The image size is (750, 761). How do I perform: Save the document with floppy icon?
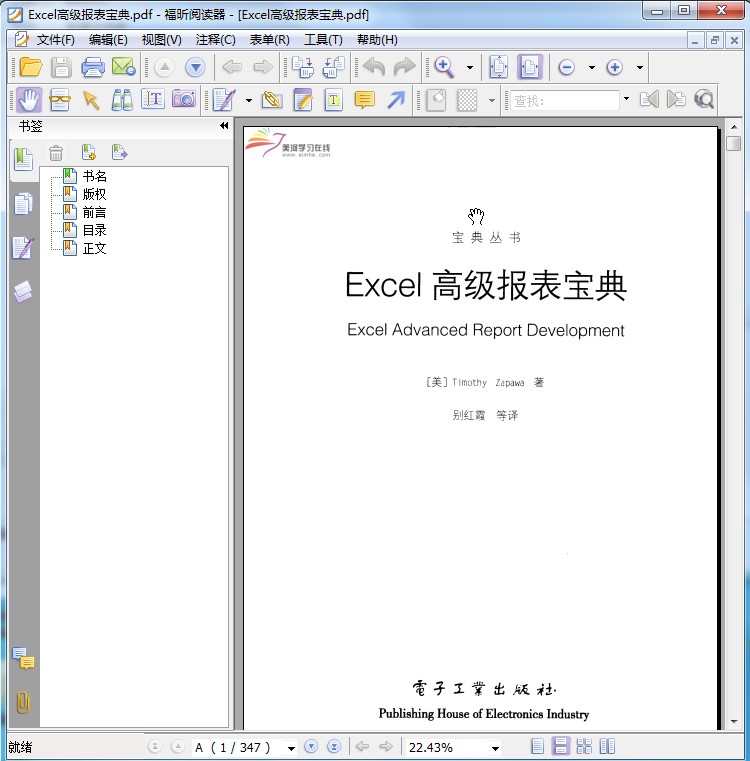[61, 67]
